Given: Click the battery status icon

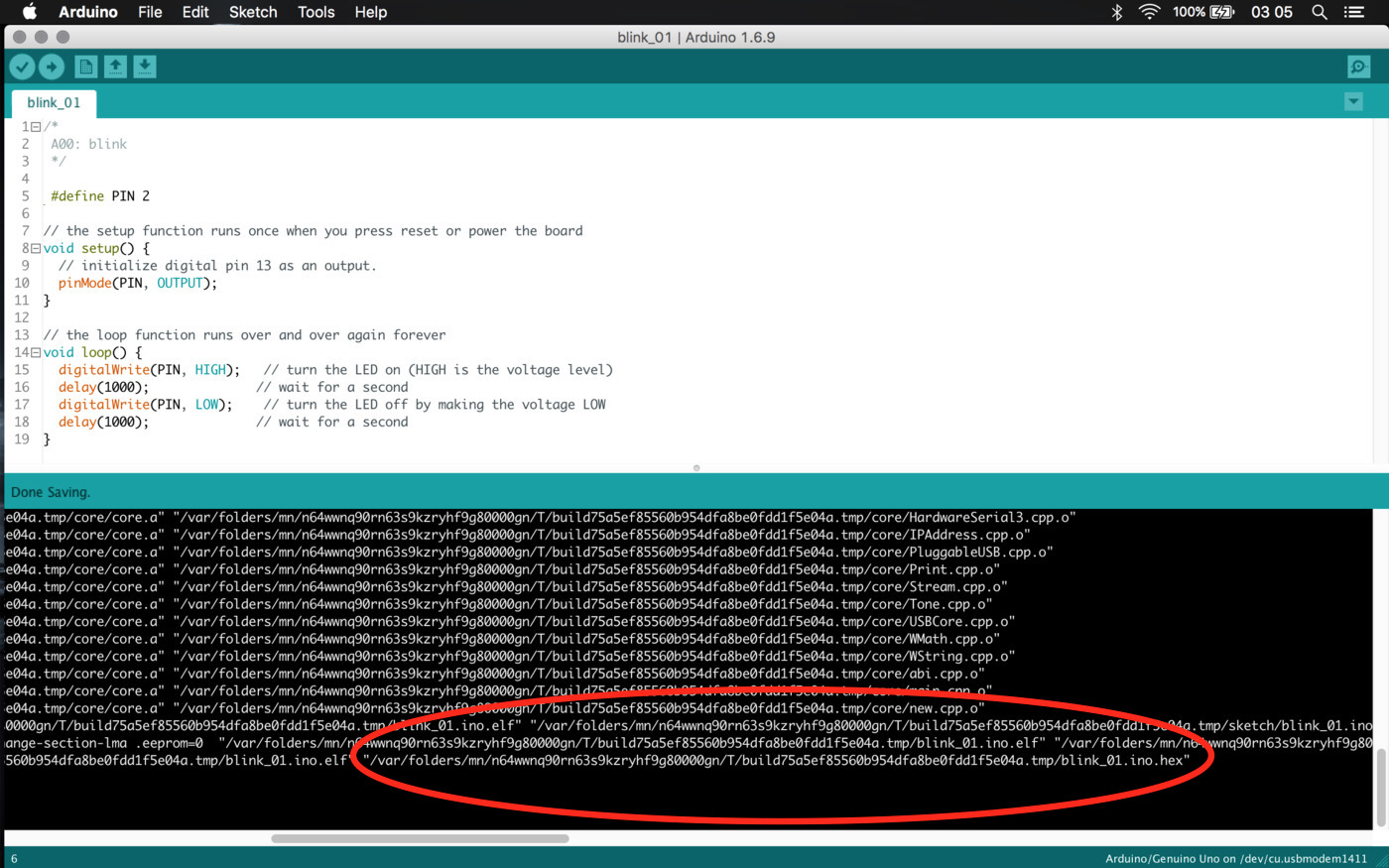Looking at the screenshot, I should 1222,12.
